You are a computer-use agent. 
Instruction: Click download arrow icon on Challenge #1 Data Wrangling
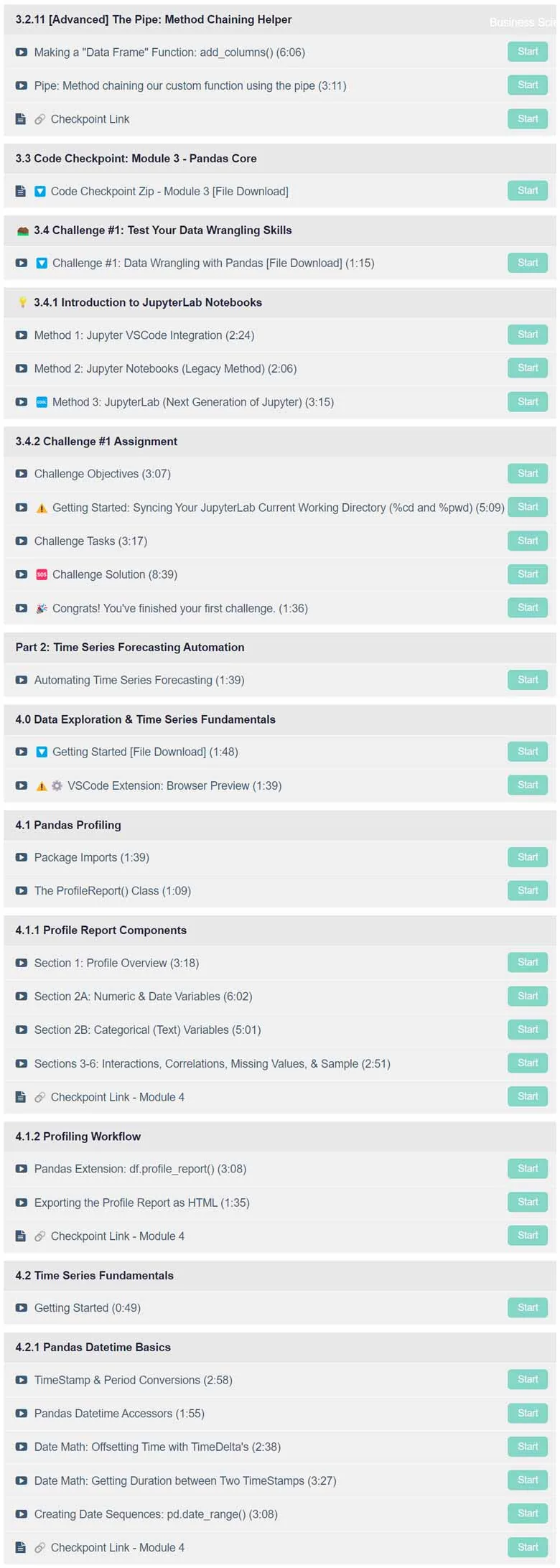[42, 263]
